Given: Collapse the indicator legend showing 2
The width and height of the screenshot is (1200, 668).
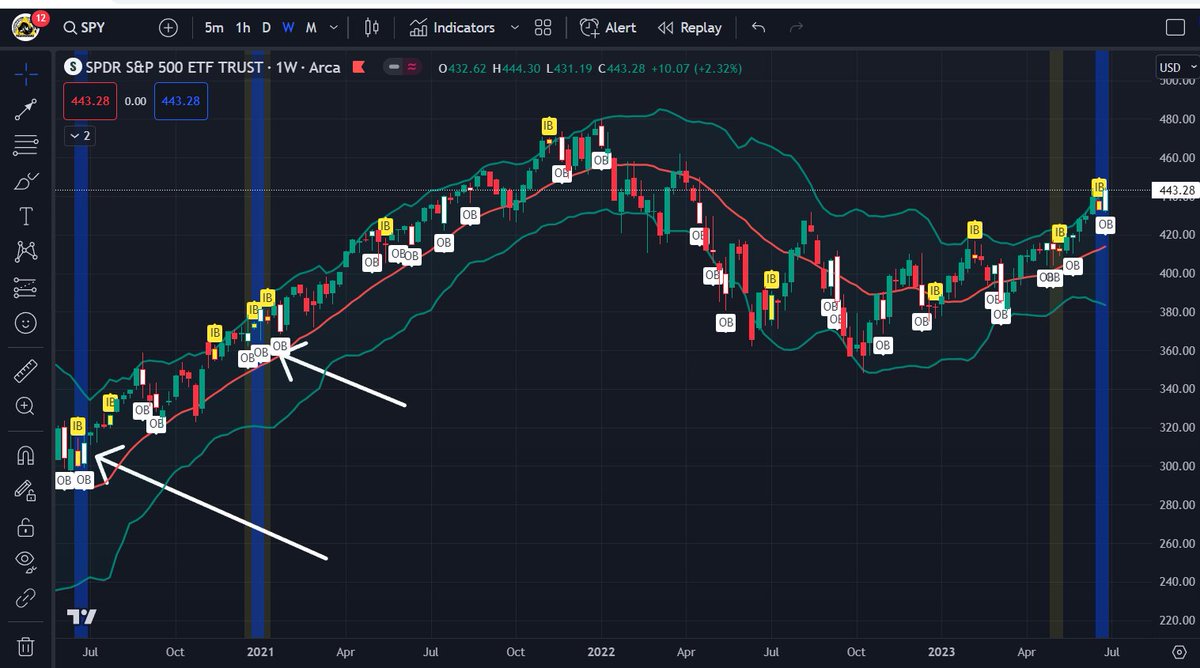Looking at the screenshot, I should [79, 135].
